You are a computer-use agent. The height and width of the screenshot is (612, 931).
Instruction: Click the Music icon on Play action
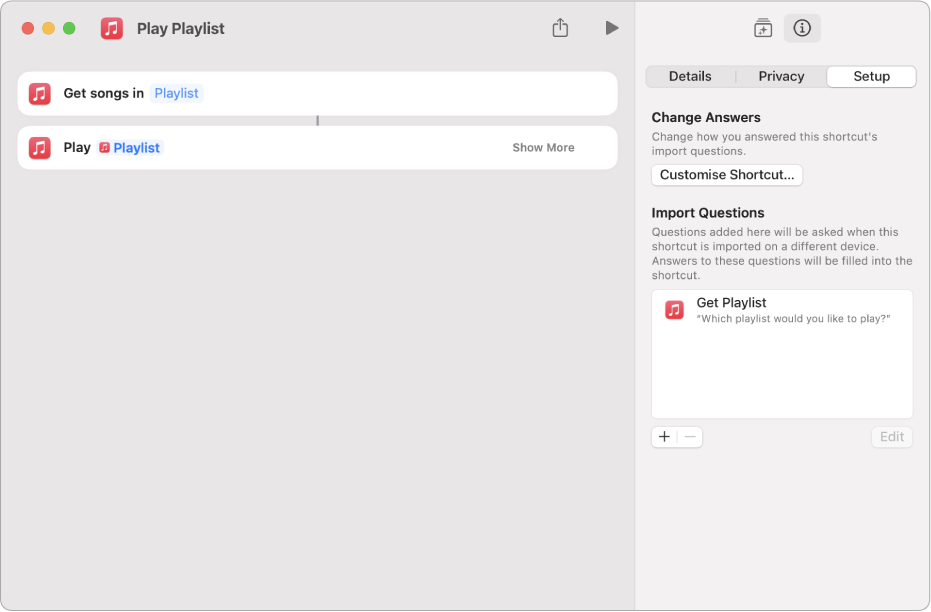pyautogui.click(x=40, y=148)
